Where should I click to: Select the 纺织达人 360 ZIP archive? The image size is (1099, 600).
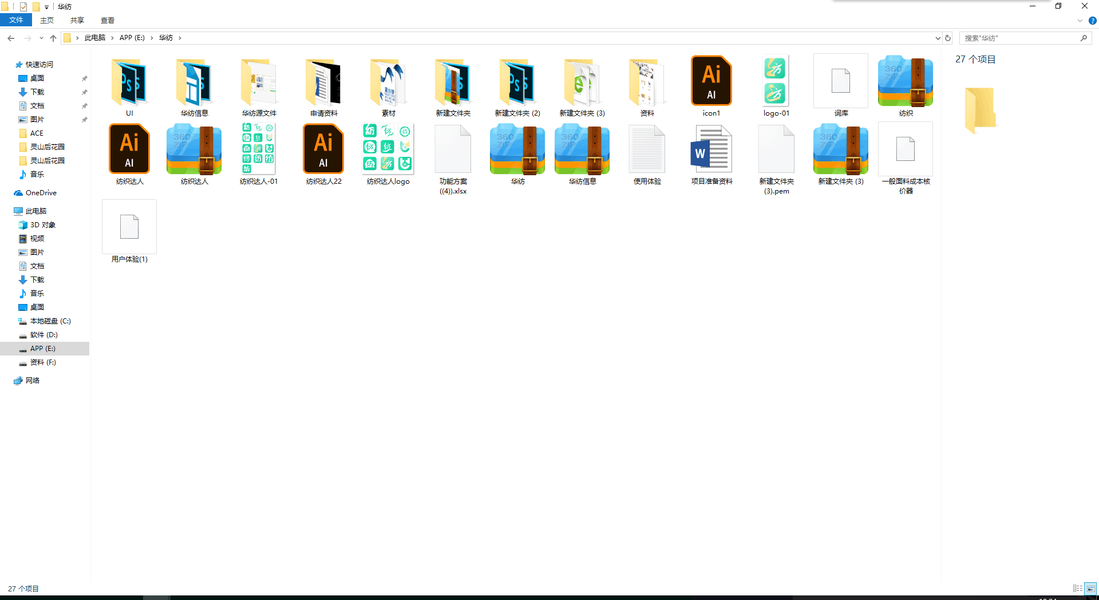[x=194, y=149]
